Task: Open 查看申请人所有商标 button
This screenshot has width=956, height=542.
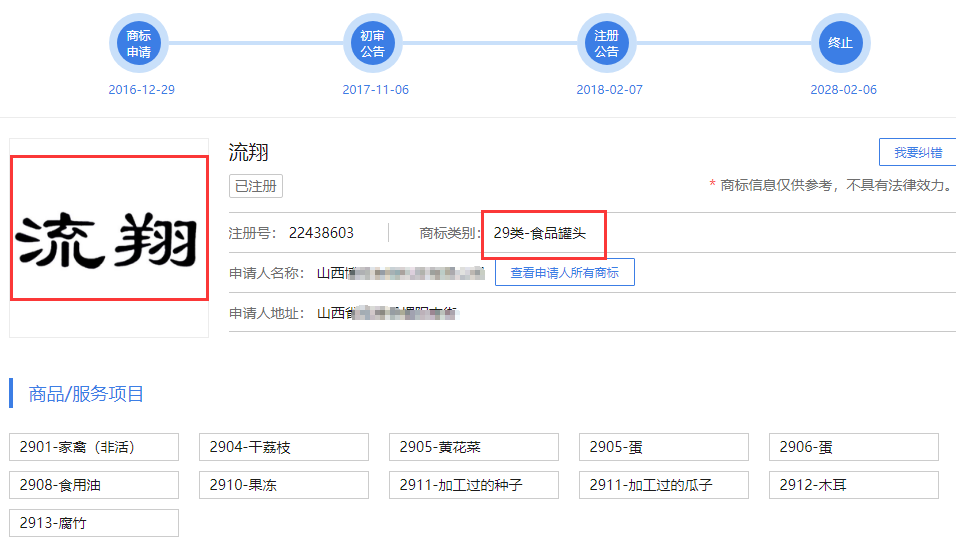Action: tap(565, 273)
